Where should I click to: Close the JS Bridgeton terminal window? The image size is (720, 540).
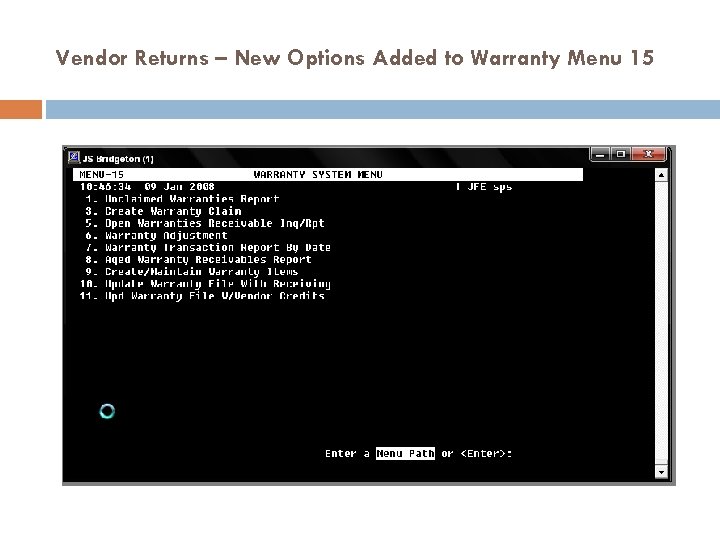(648, 154)
